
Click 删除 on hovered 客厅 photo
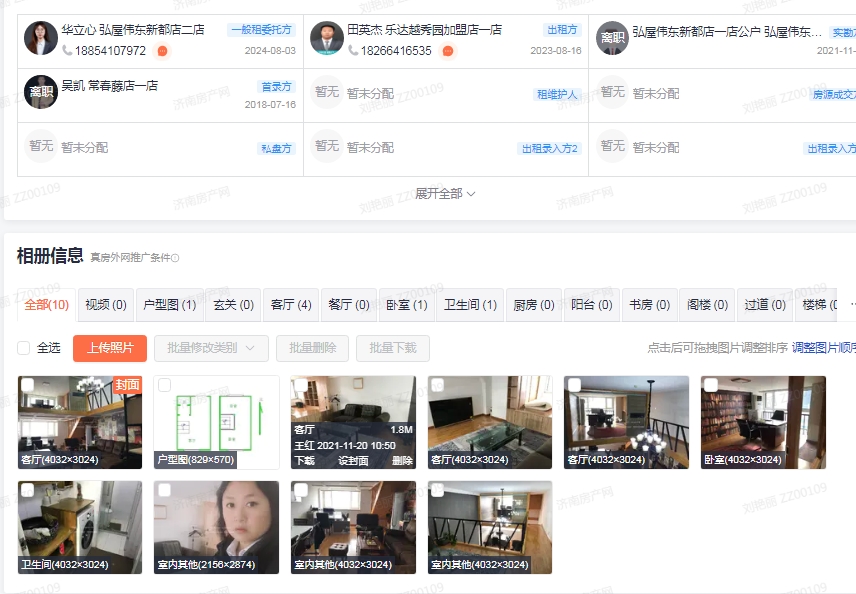pyautogui.click(x=402, y=461)
